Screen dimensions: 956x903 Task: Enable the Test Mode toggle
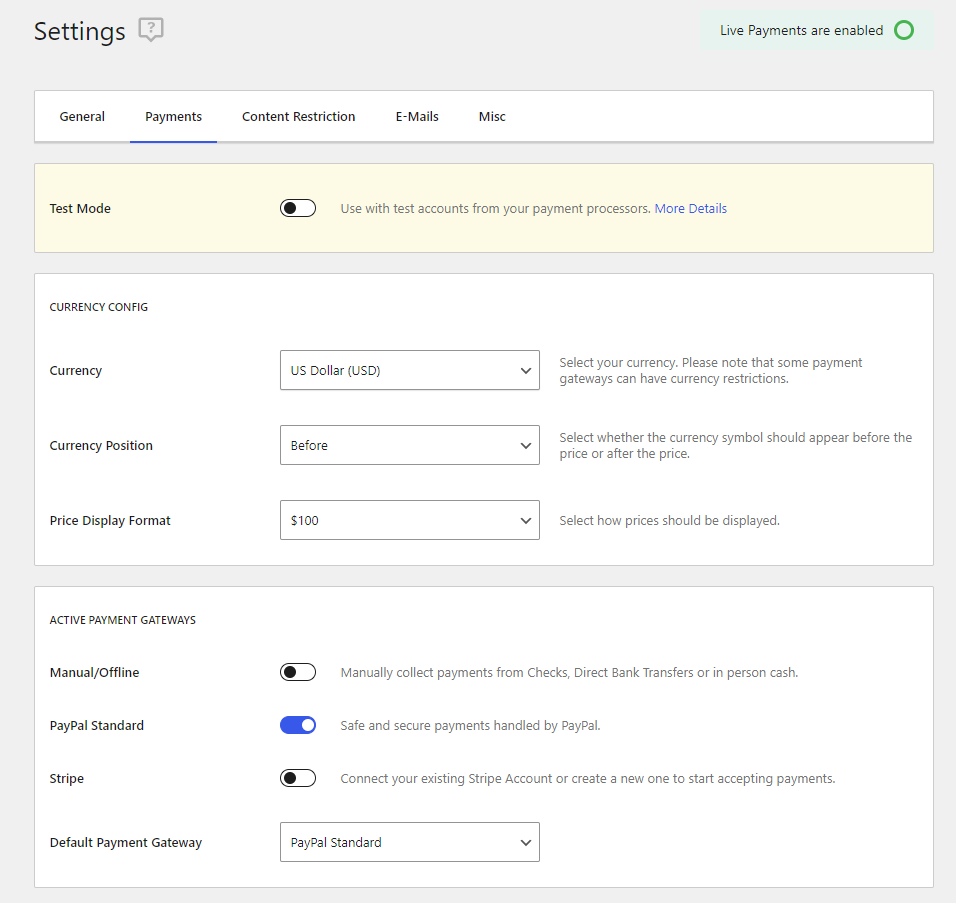(x=298, y=208)
